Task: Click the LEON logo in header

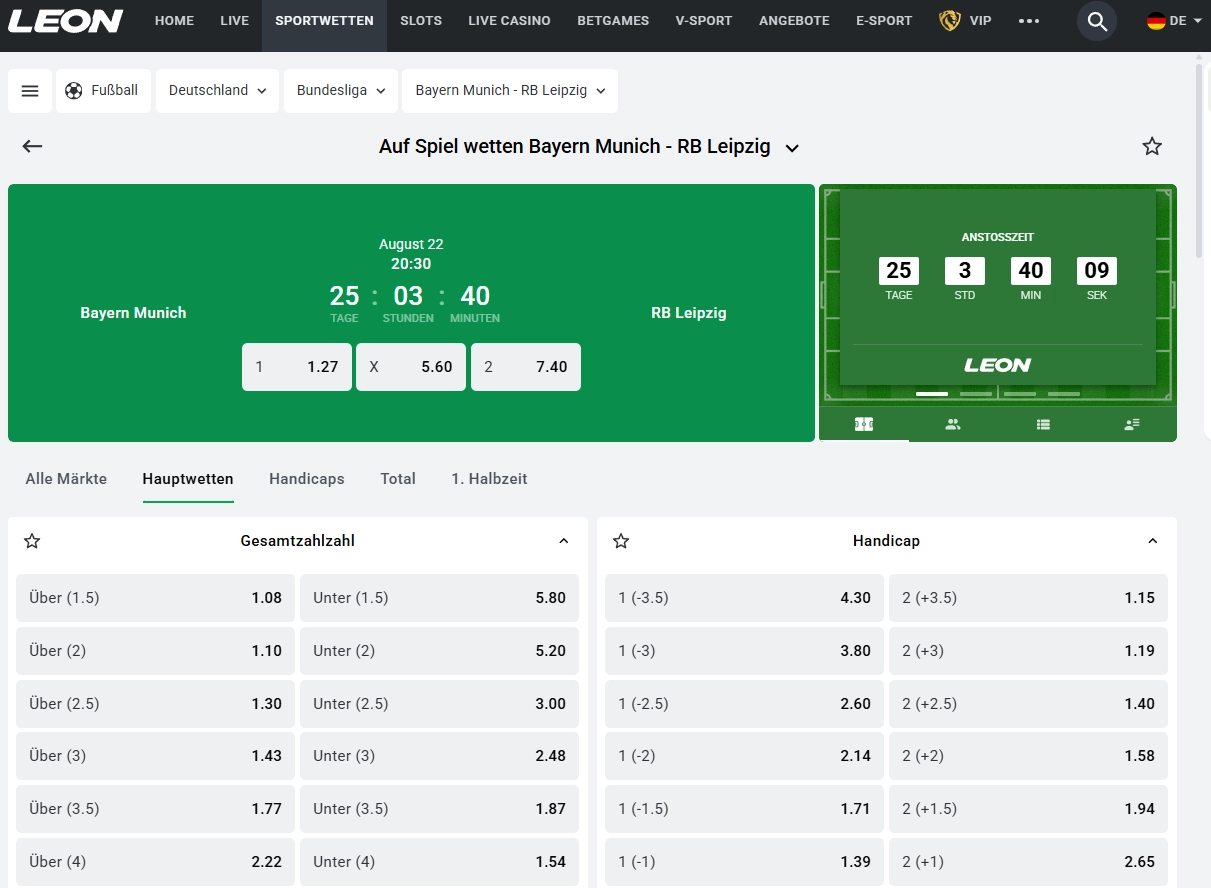Action: click(x=66, y=21)
